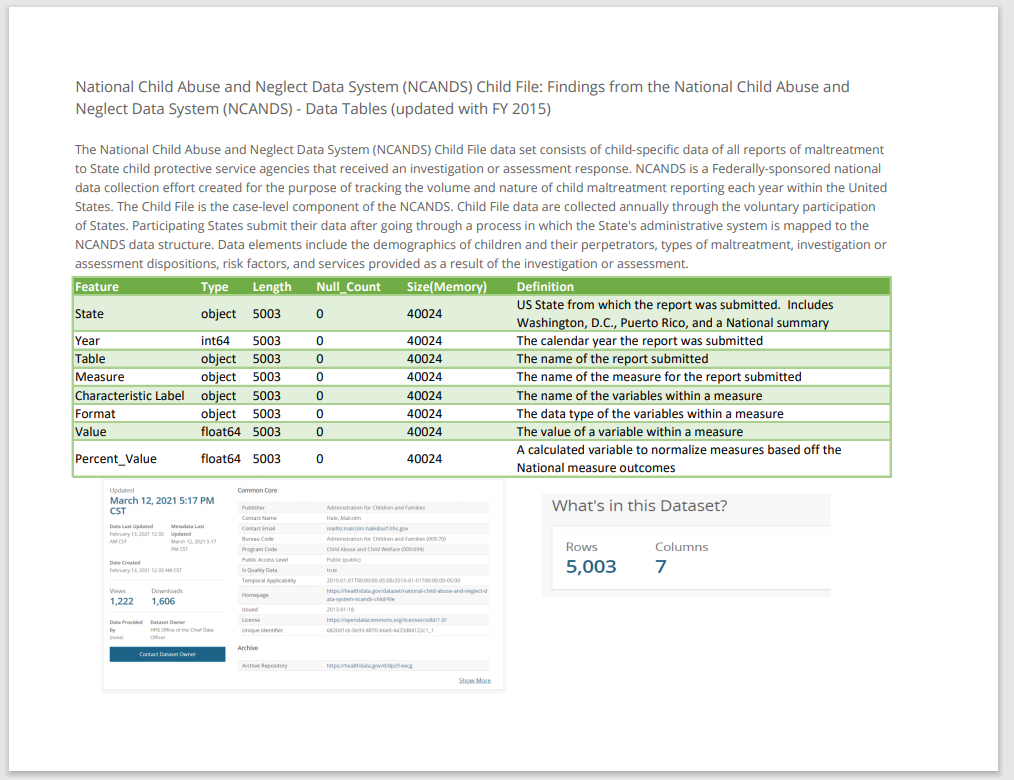Click the Definition column header

[x=545, y=287]
